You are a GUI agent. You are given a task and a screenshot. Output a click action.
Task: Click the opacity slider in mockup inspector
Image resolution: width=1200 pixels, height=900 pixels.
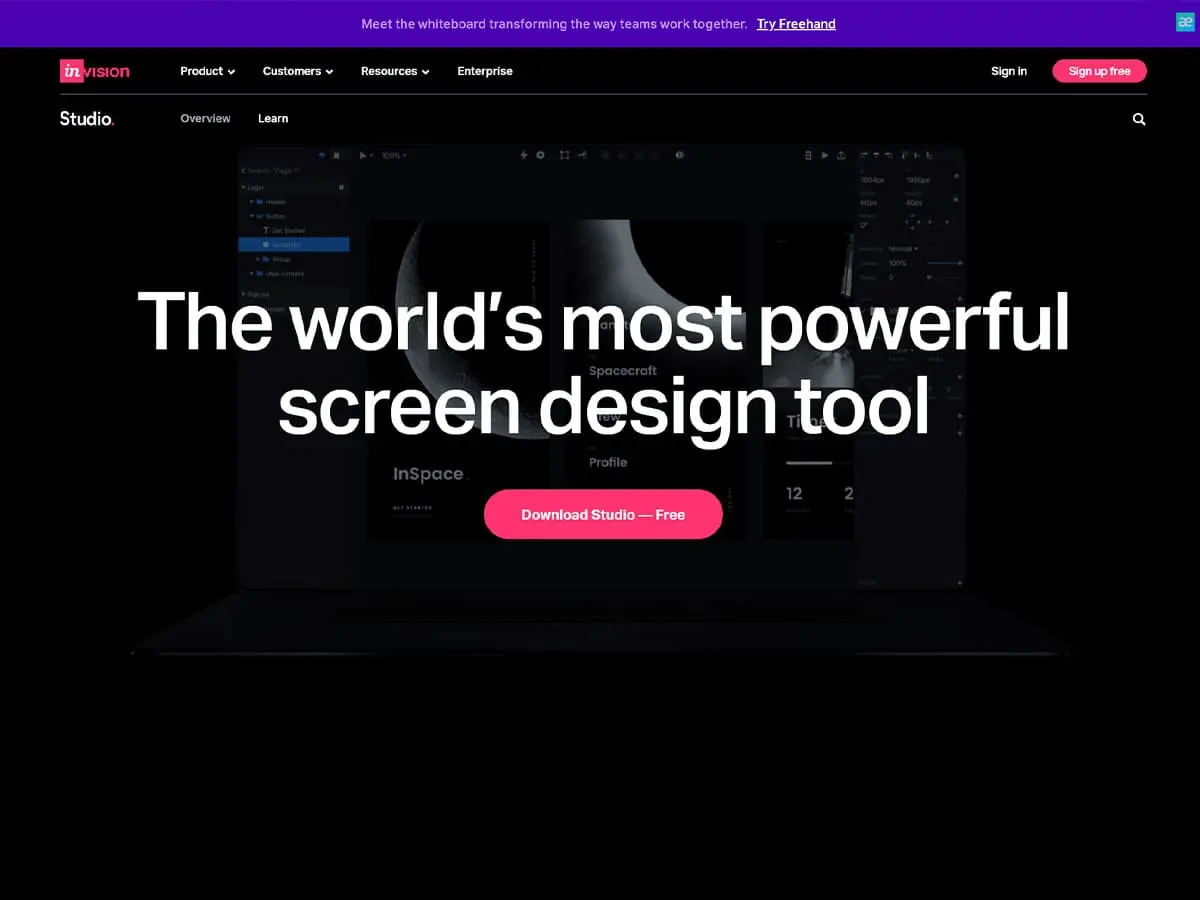(943, 263)
